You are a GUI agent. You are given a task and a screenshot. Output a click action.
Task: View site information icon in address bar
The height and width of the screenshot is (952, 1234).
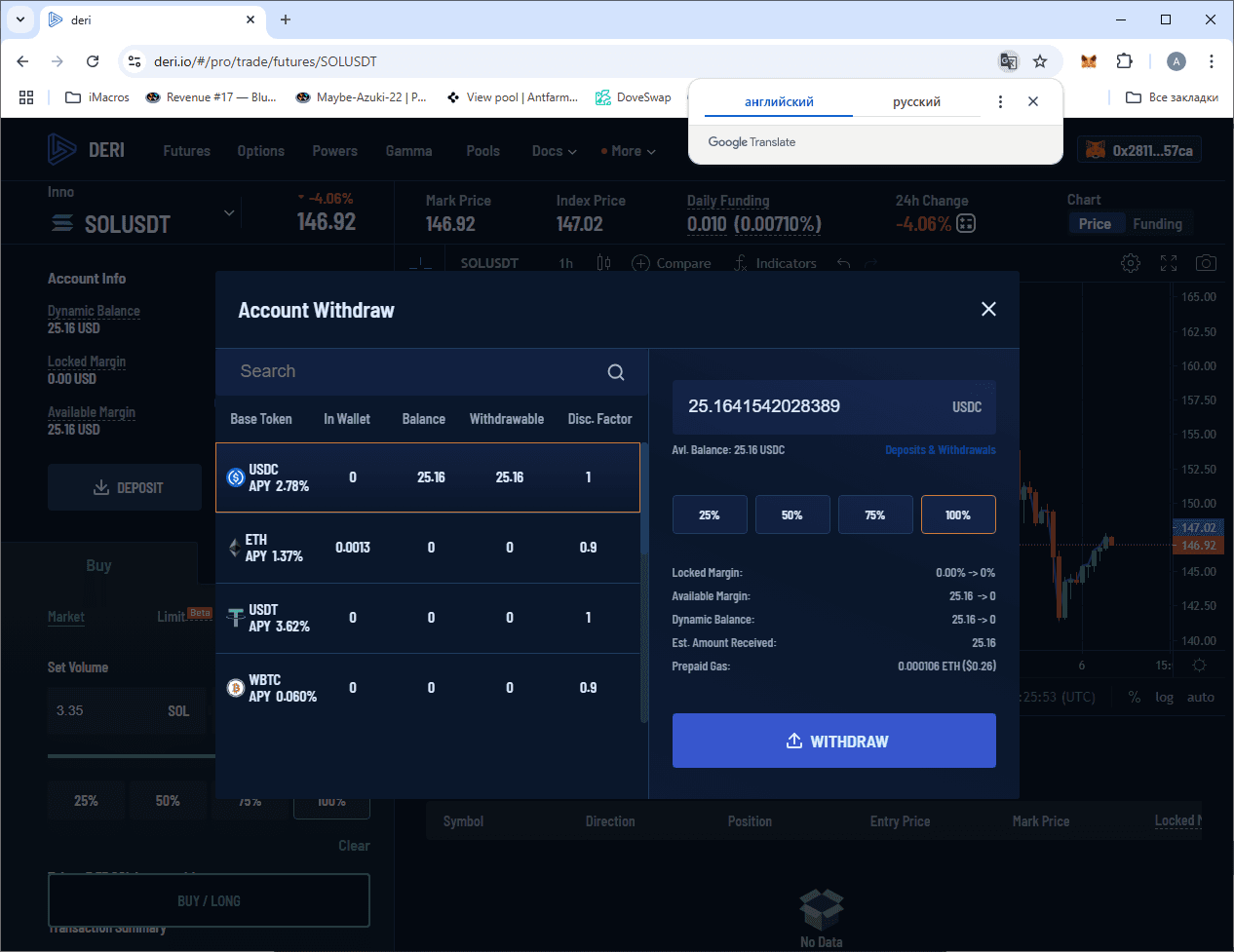click(135, 61)
